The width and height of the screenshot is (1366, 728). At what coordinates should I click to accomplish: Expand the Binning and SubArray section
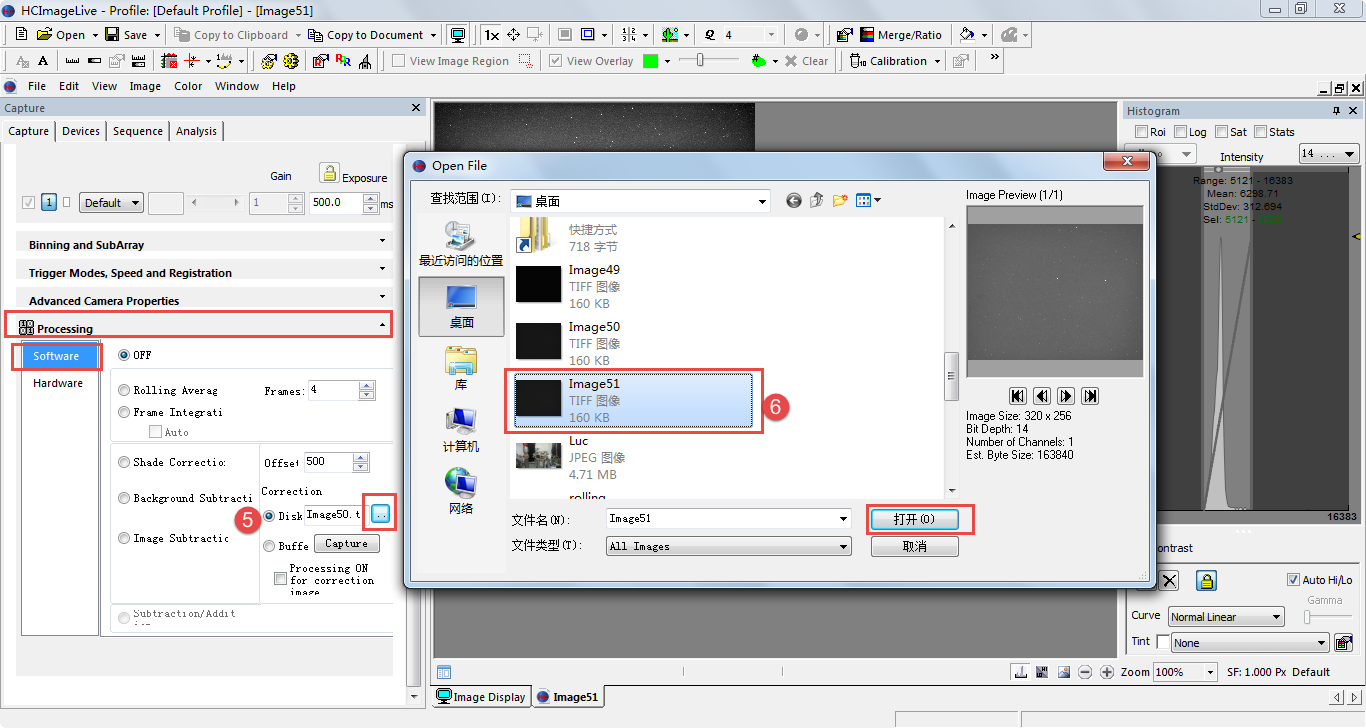click(x=382, y=241)
